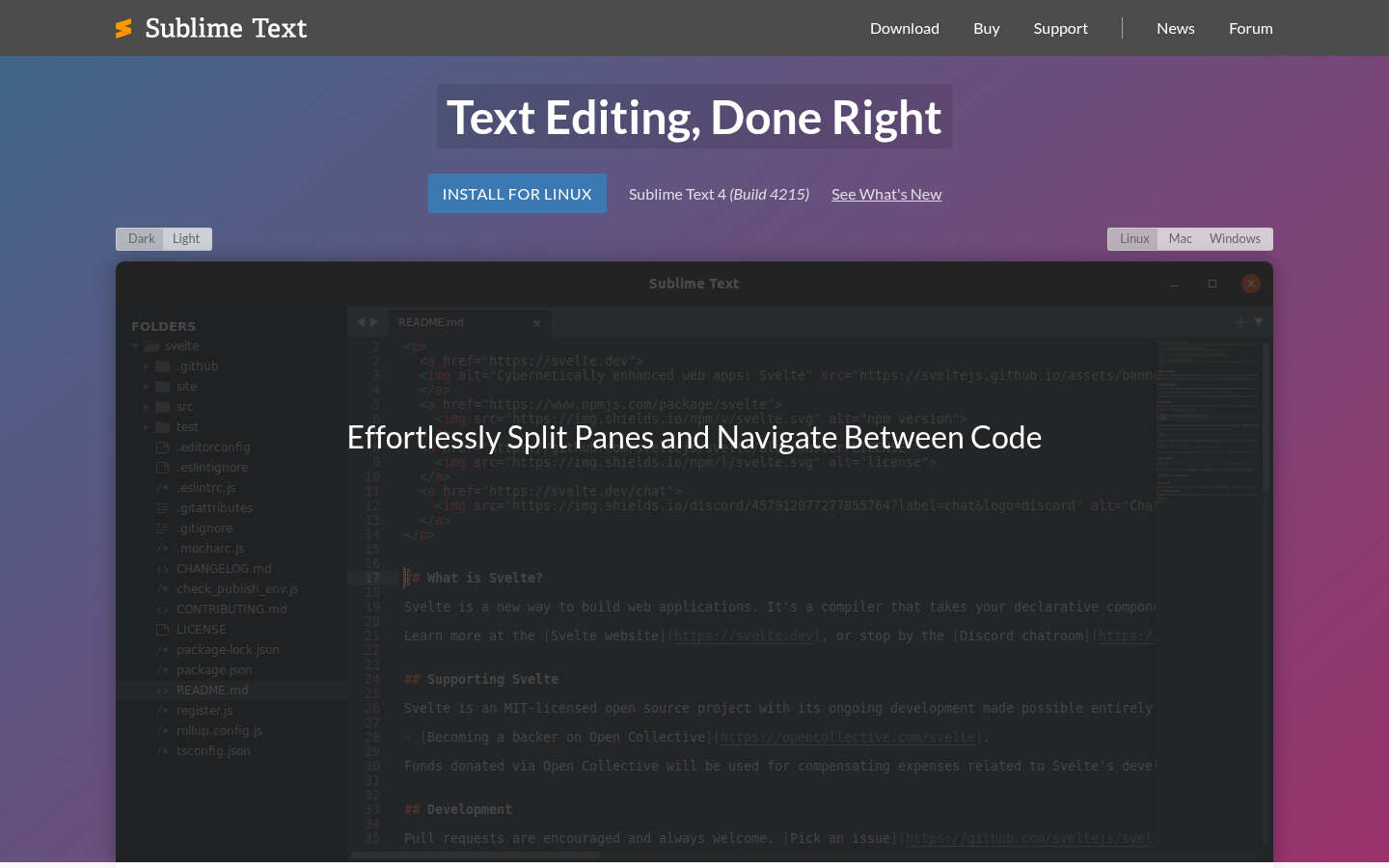Click the Sublime Text logo icon
The image size is (1389, 868).
(123, 29)
